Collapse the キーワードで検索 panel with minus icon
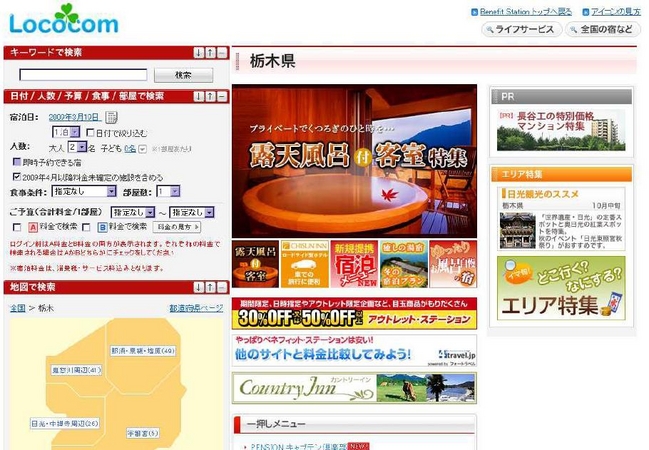The width and height of the screenshot is (649, 450). [222, 52]
